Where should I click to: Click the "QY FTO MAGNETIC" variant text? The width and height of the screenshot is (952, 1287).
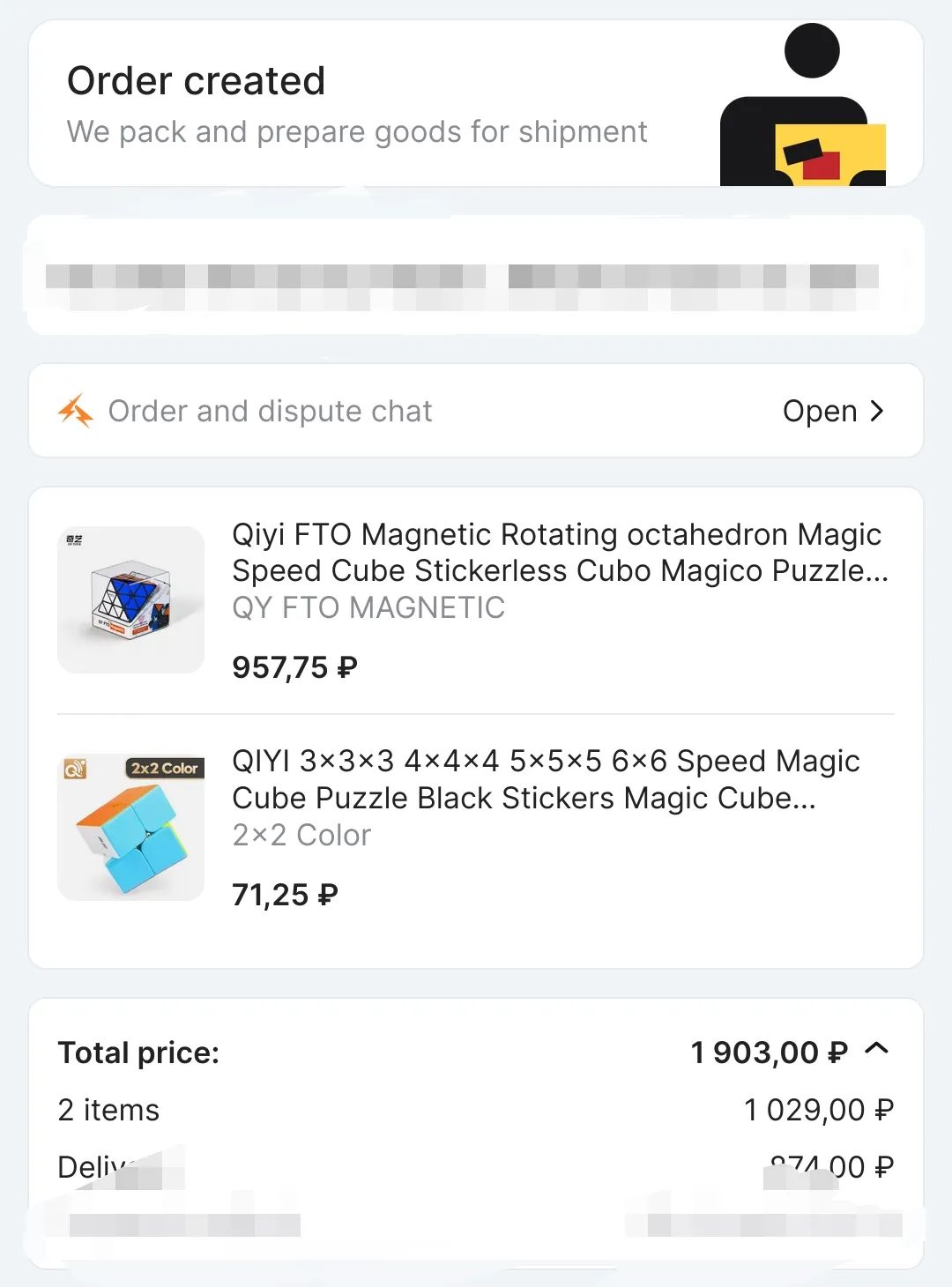(368, 607)
